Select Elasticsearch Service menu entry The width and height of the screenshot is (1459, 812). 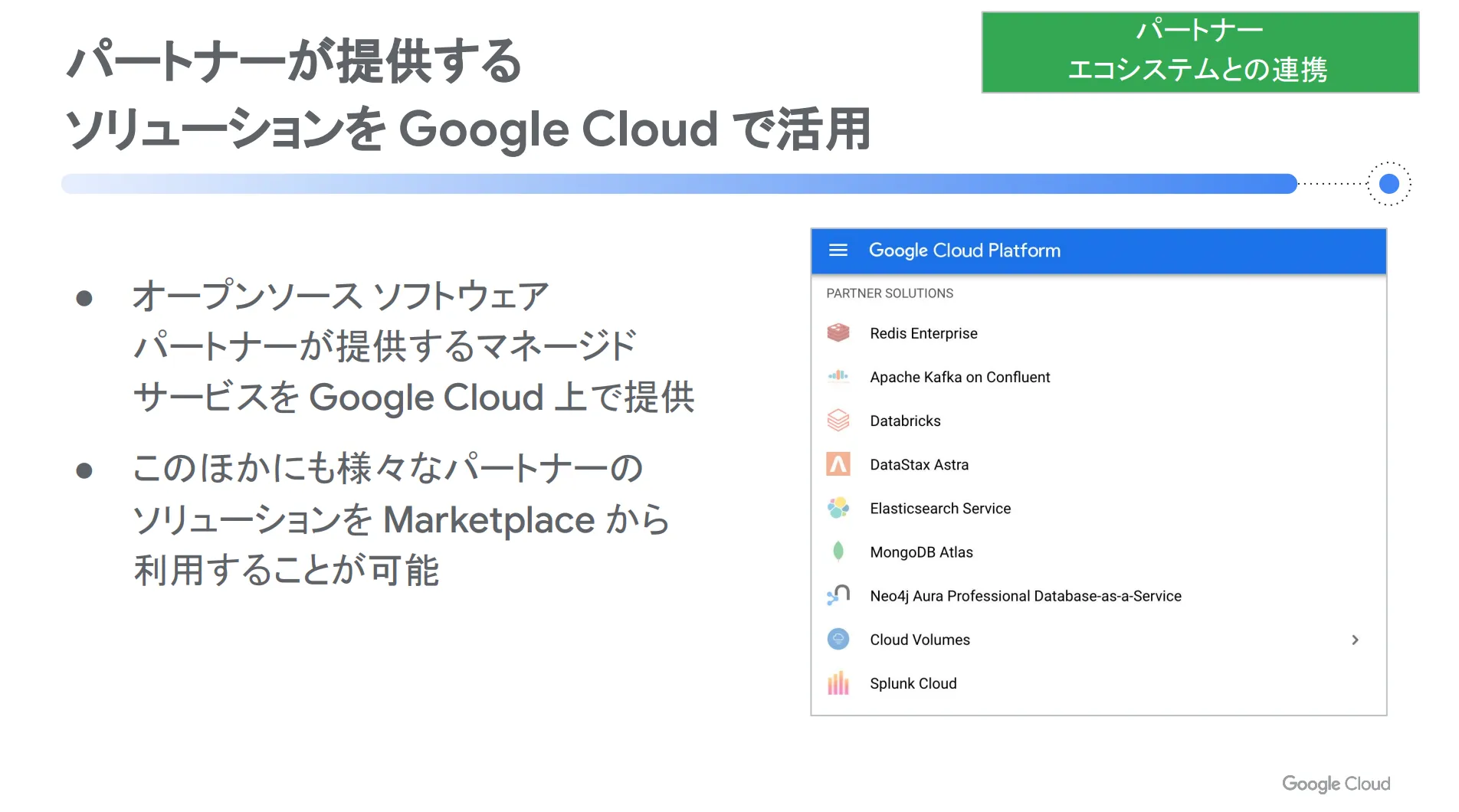[x=1098, y=508]
